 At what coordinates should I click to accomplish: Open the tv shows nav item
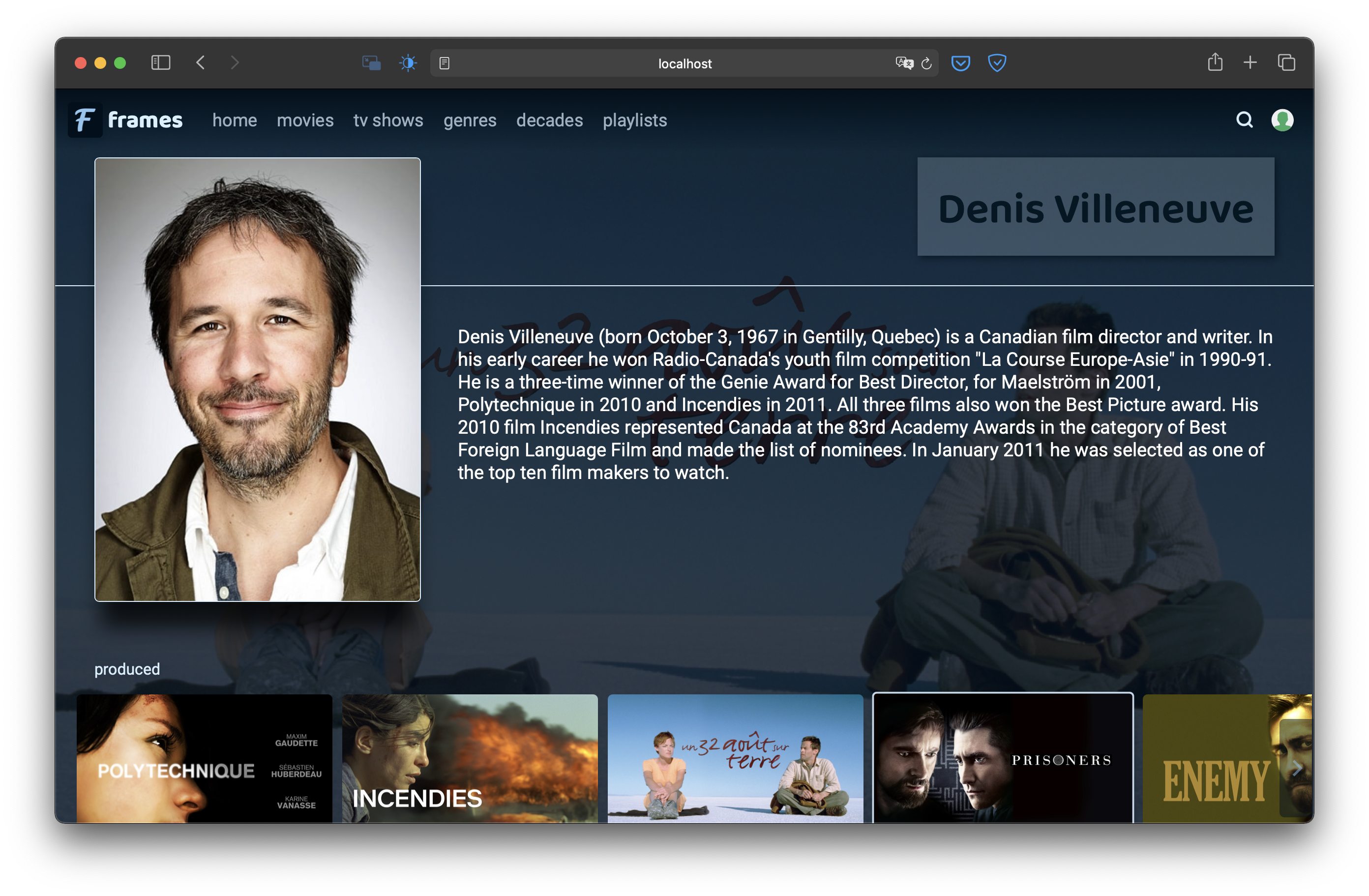pyautogui.click(x=388, y=120)
